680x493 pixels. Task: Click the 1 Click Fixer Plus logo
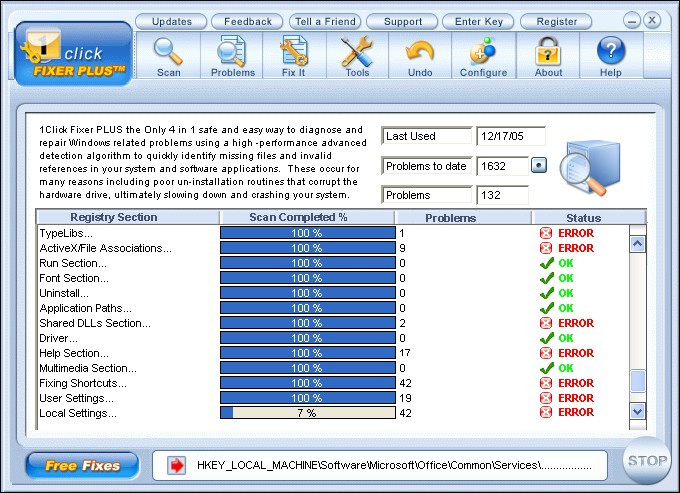click(73, 54)
